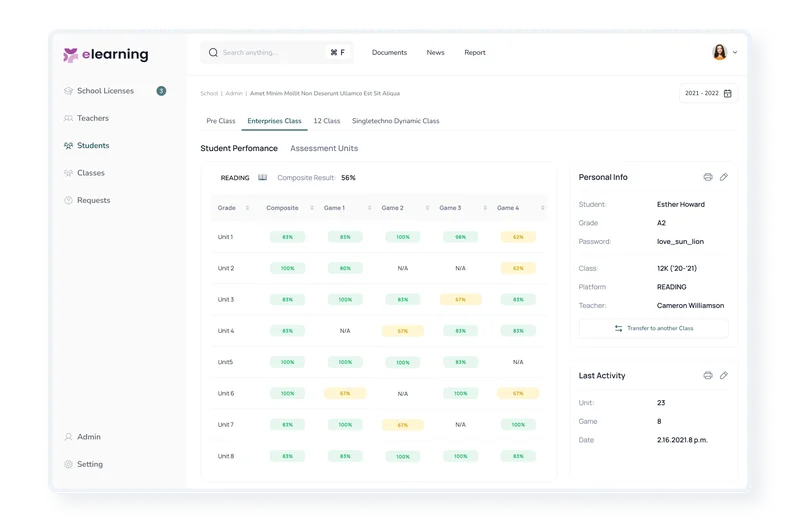Edit Last Activity with pencil icon

723,376
